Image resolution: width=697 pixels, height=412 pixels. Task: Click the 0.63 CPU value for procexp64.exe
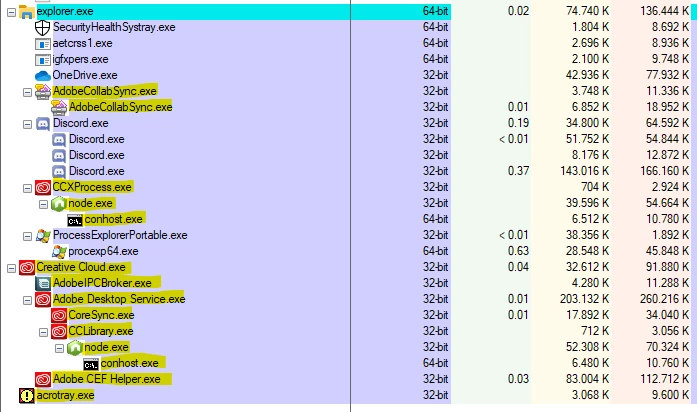tap(518, 251)
